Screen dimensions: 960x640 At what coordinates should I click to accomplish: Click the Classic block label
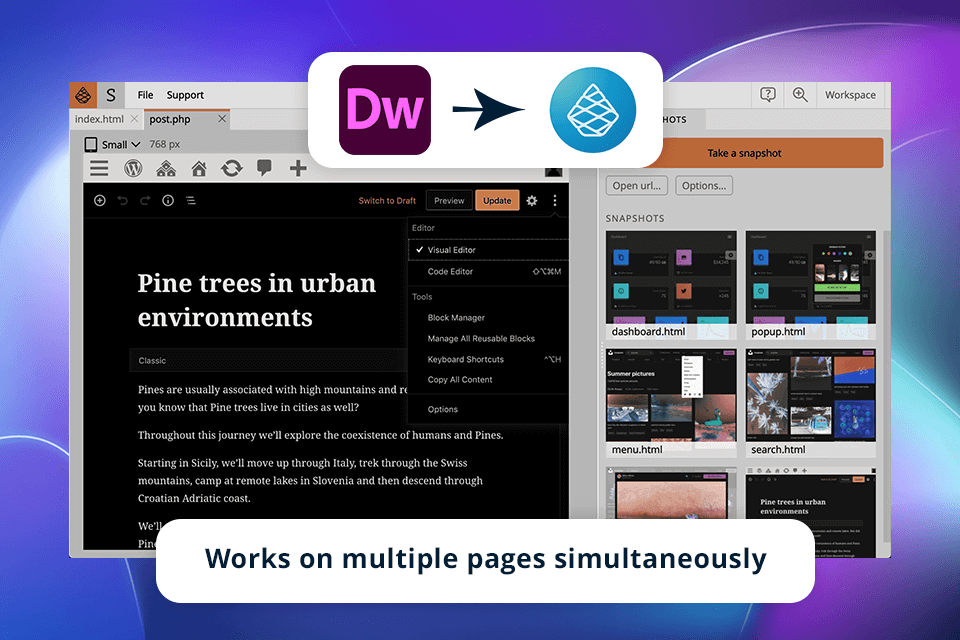click(x=152, y=361)
